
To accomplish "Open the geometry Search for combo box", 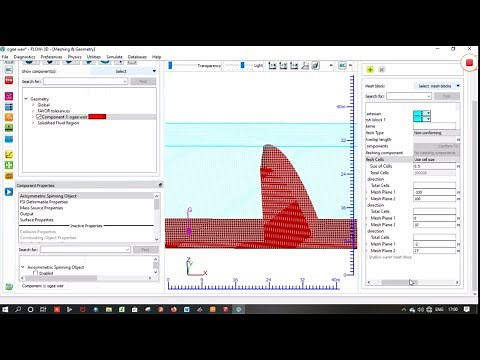I will tap(86, 81).
